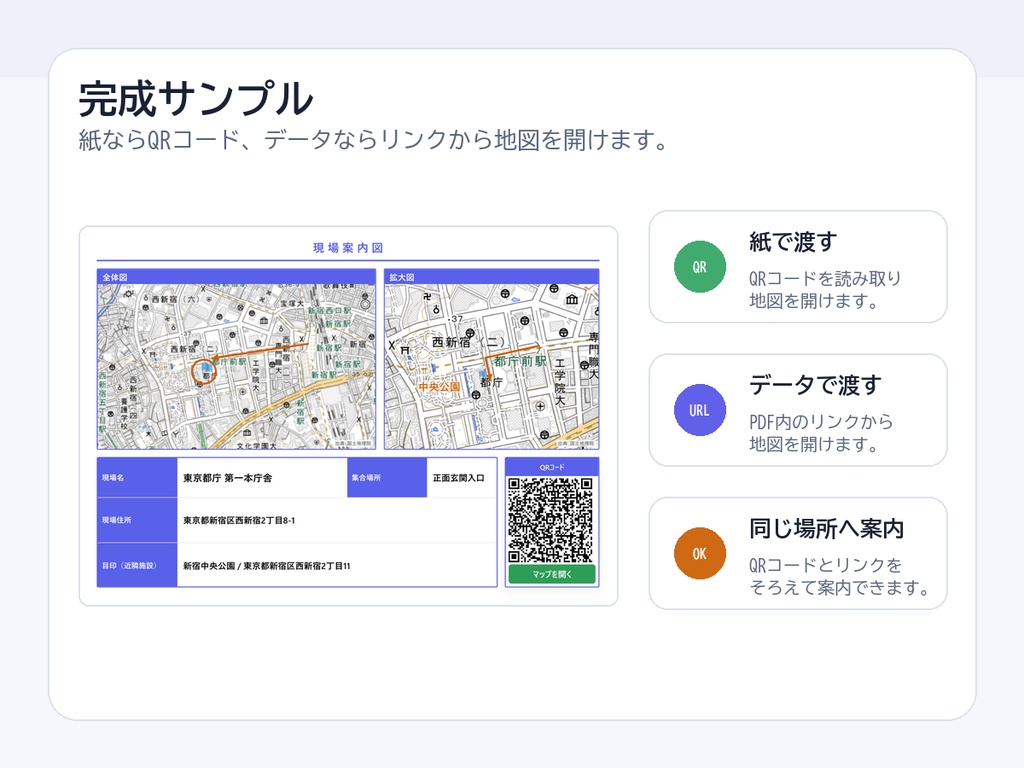Image resolution: width=1024 pixels, height=768 pixels.
Task: Select the 同じ場所へ案内 card heading
Action: [x=826, y=528]
